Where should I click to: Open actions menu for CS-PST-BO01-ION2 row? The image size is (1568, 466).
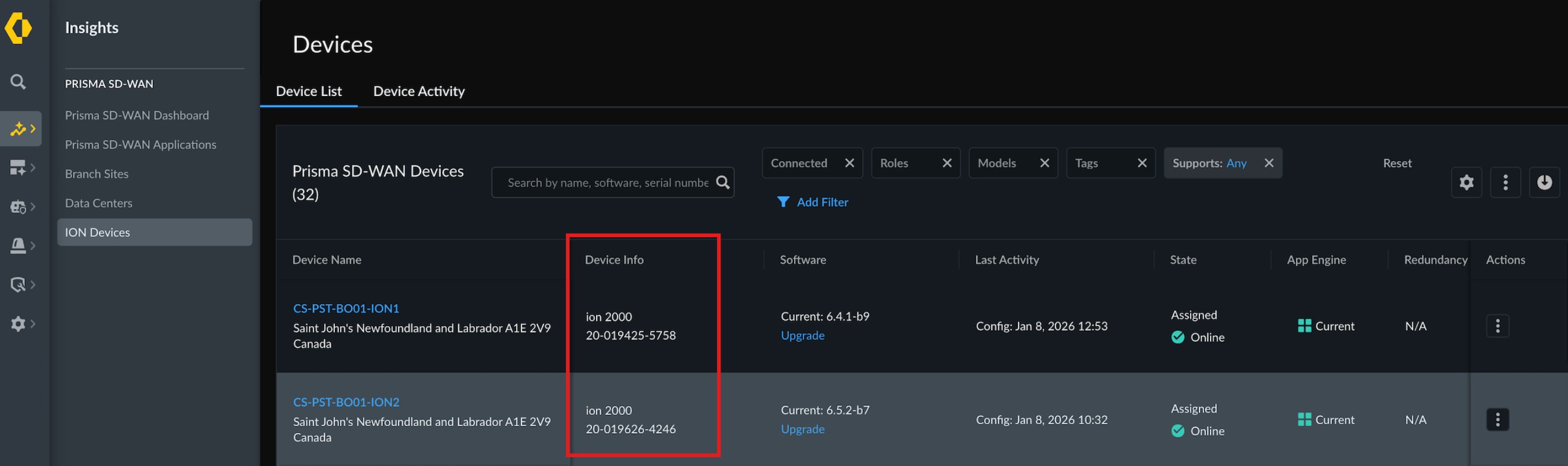pyautogui.click(x=1497, y=420)
